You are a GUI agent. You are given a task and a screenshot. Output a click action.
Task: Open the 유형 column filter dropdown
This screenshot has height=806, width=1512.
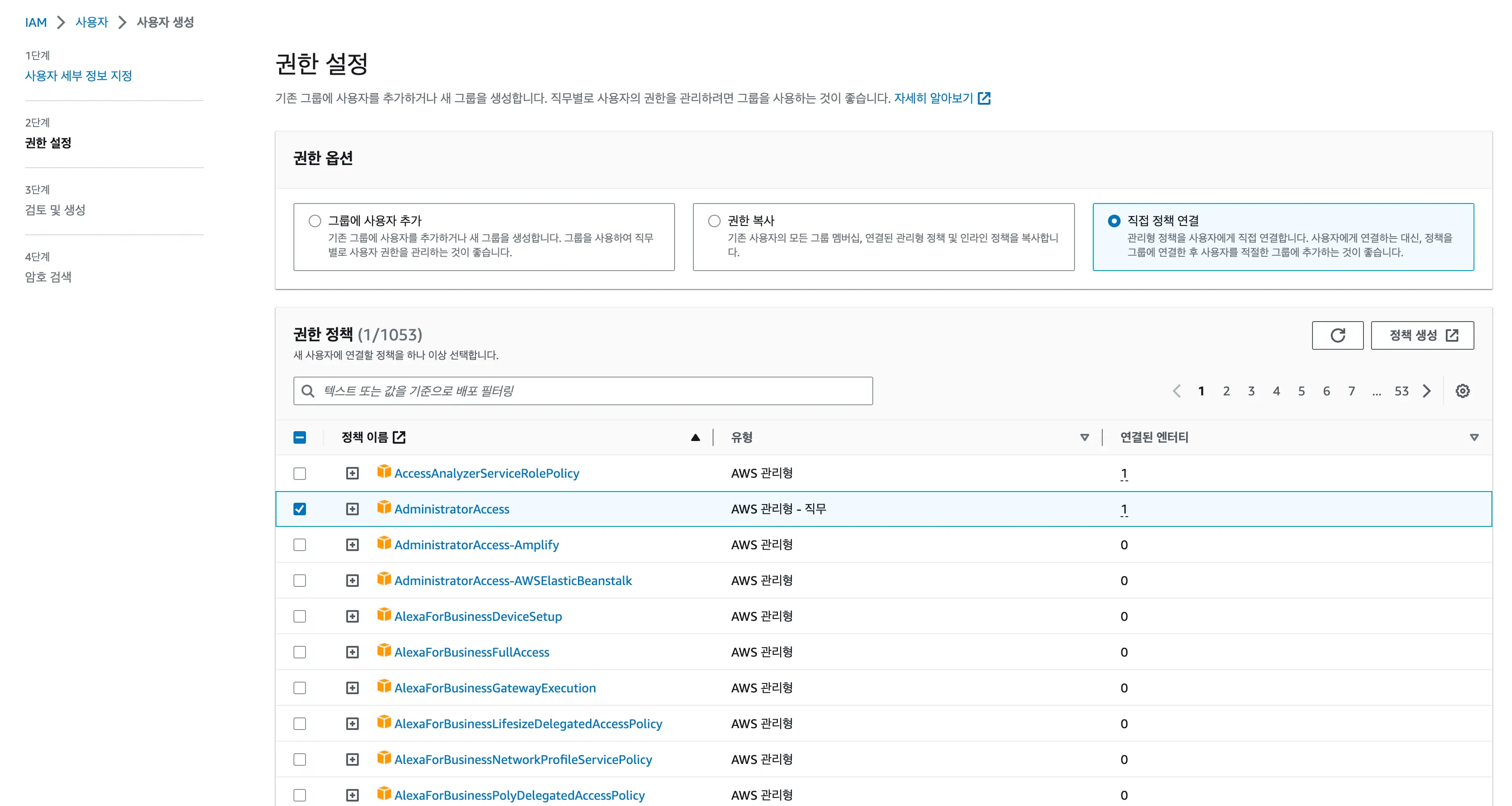pyautogui.click(x=1084, y=437)
